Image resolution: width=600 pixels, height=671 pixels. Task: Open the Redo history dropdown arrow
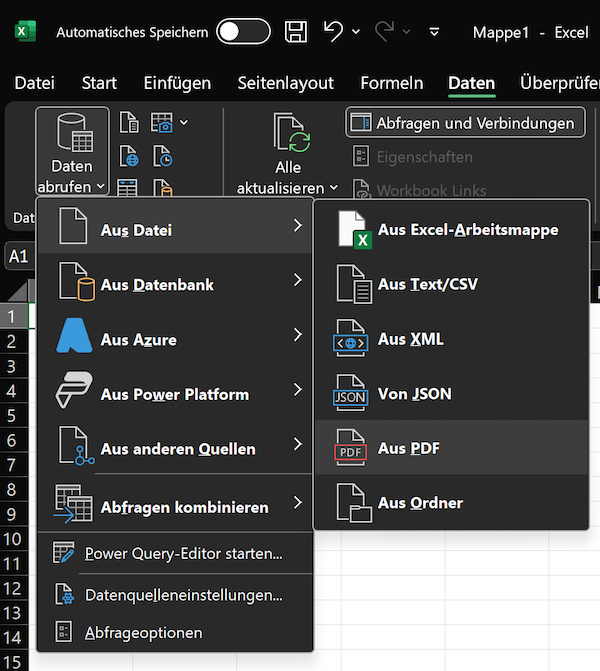tap(407, 32)
